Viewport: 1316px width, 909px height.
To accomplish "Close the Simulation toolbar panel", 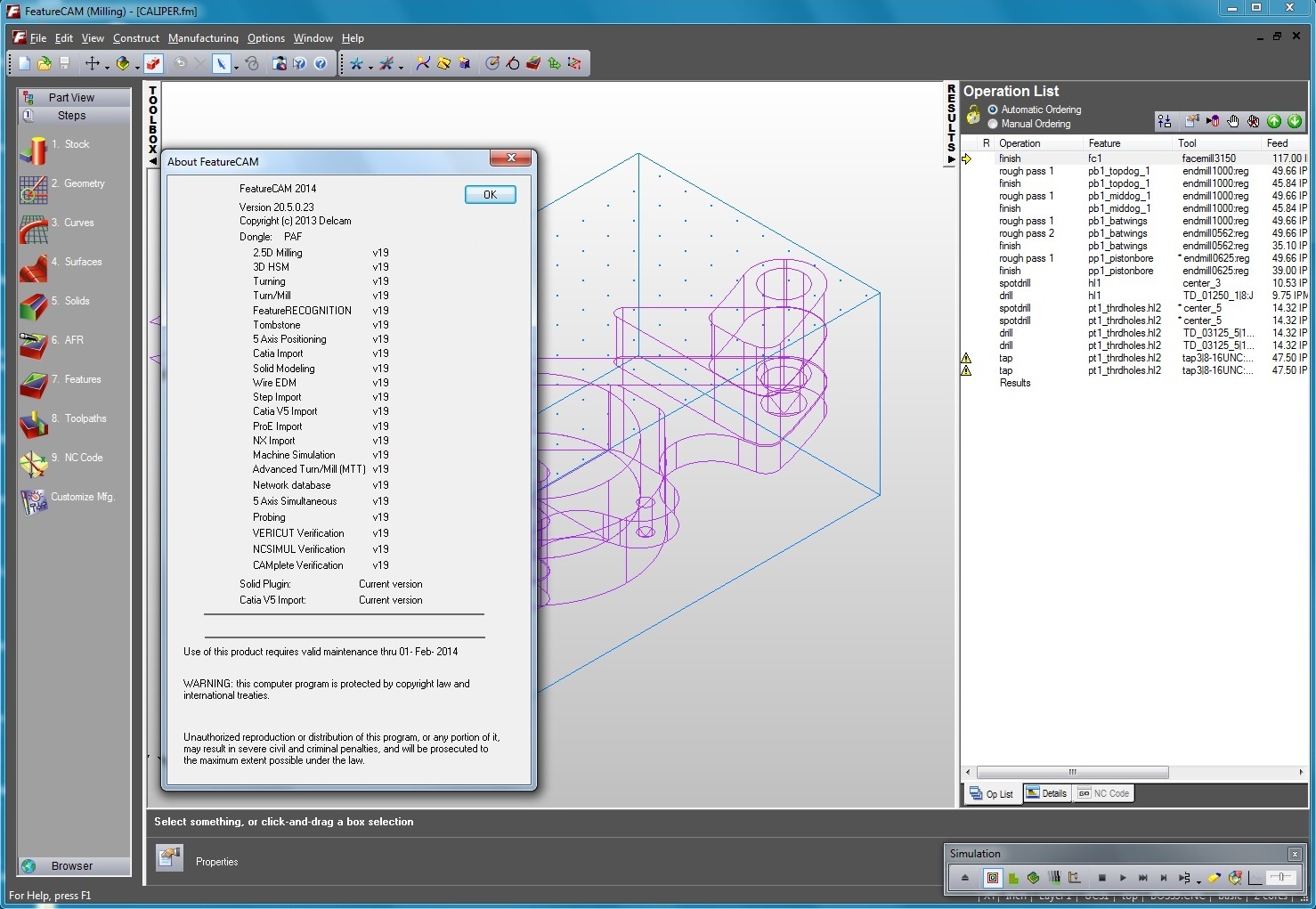I will click(x=1295, y=854).
